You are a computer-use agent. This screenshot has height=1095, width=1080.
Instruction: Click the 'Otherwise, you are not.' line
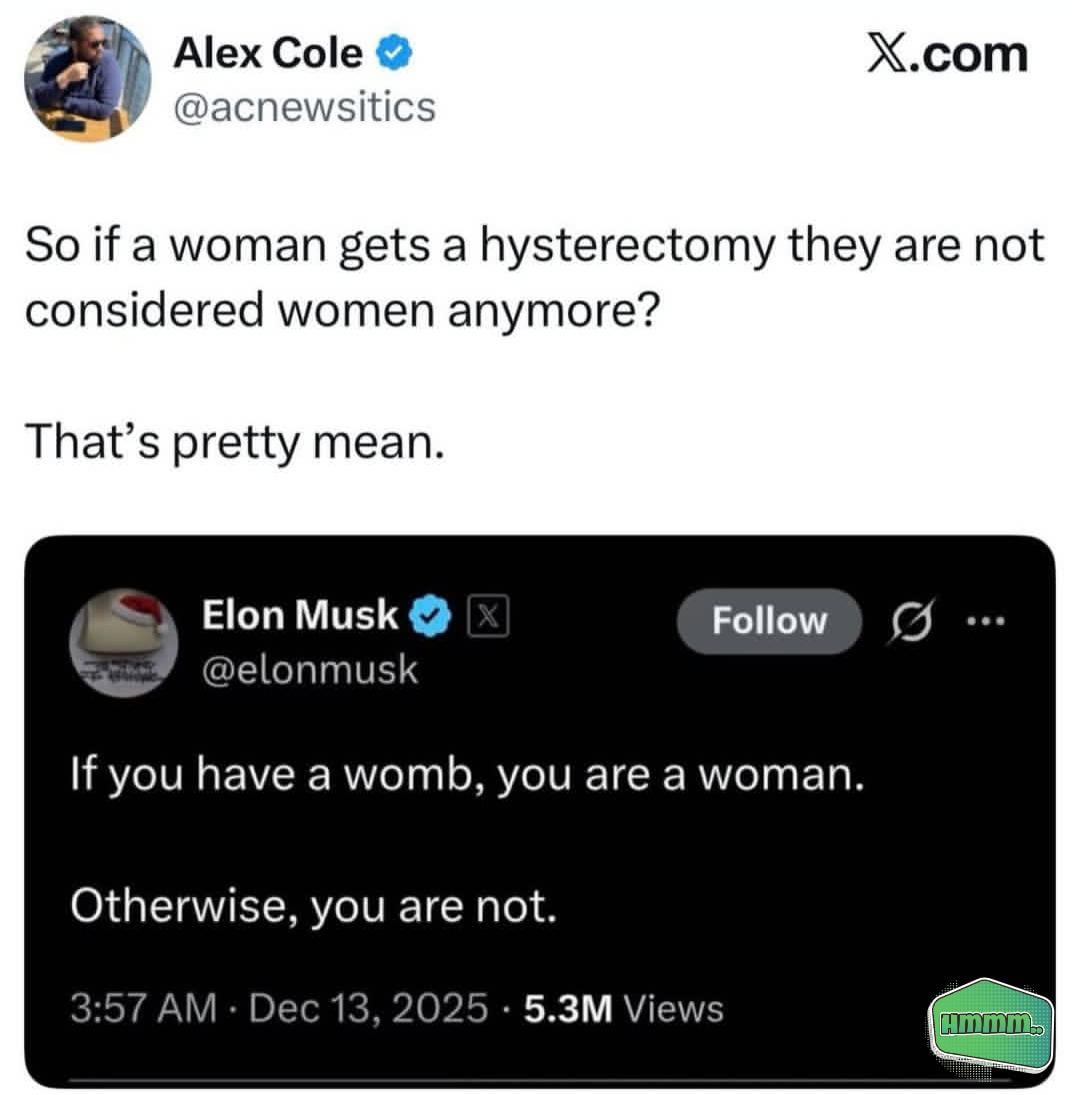[313, 906]
